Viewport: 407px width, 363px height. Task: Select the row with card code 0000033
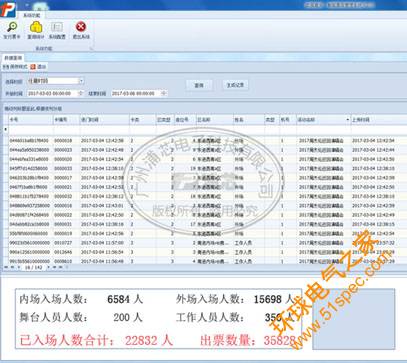[206, 169]
